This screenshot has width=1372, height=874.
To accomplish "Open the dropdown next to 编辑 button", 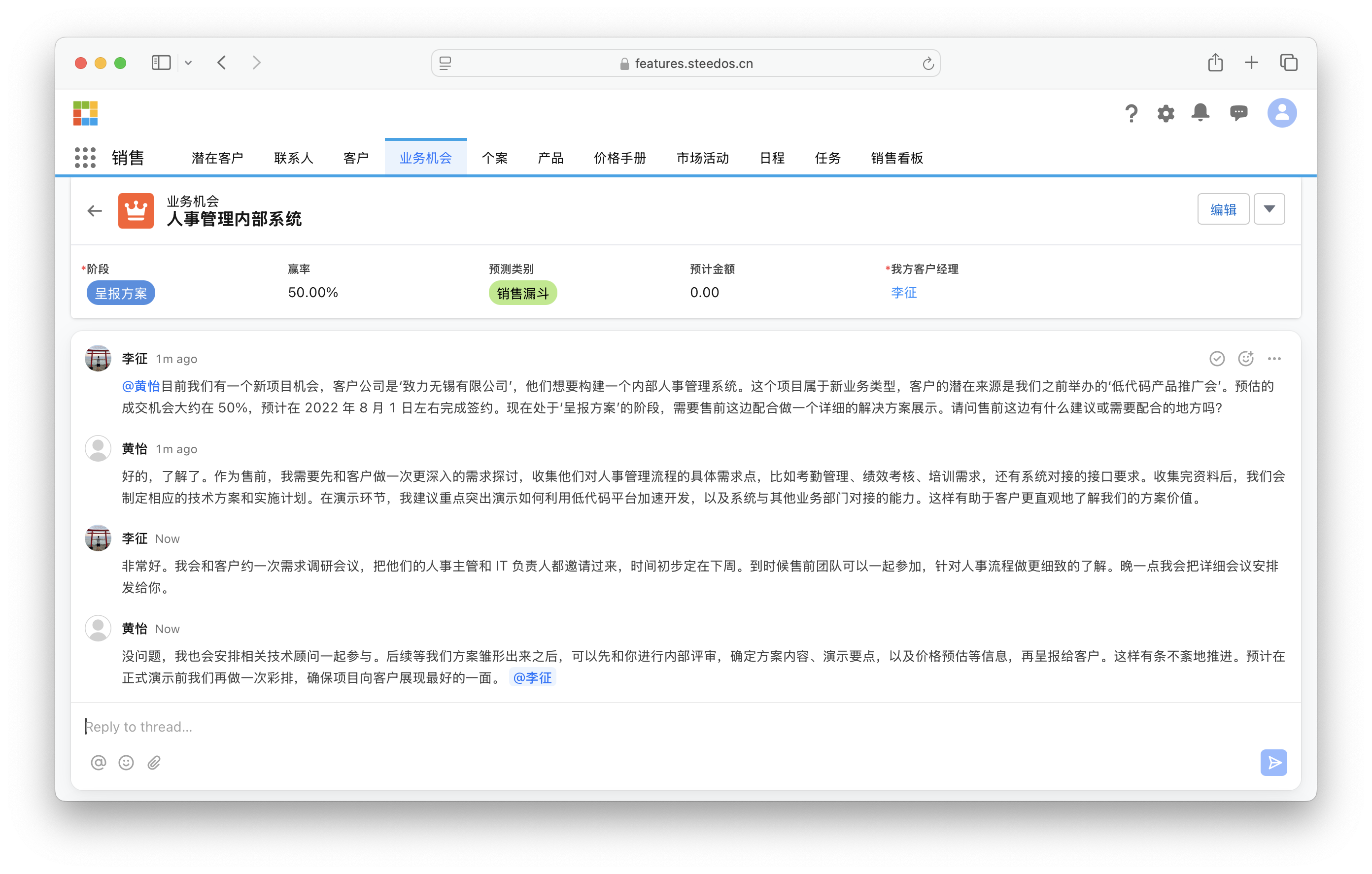I will pos(1269,209).
